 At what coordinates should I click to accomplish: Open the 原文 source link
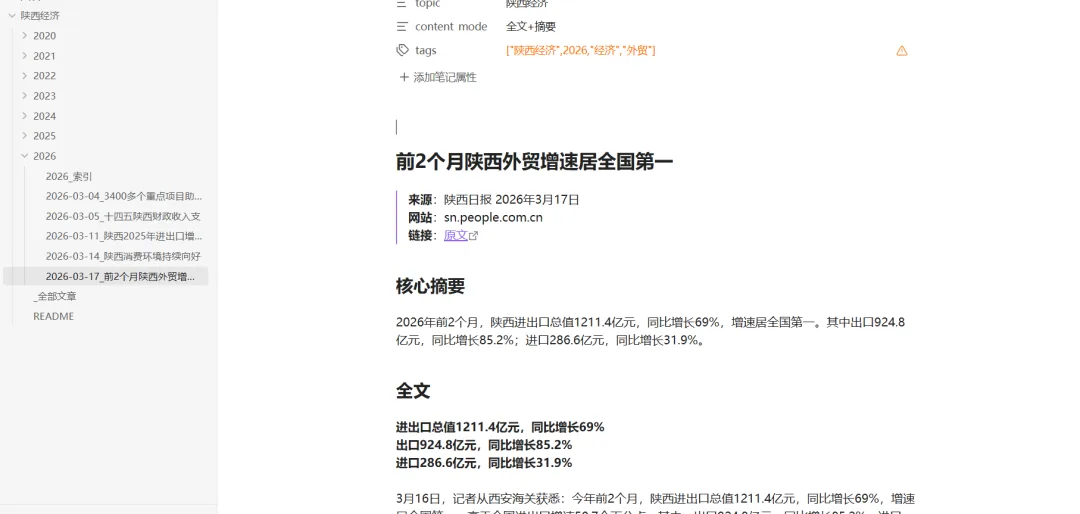455,235
